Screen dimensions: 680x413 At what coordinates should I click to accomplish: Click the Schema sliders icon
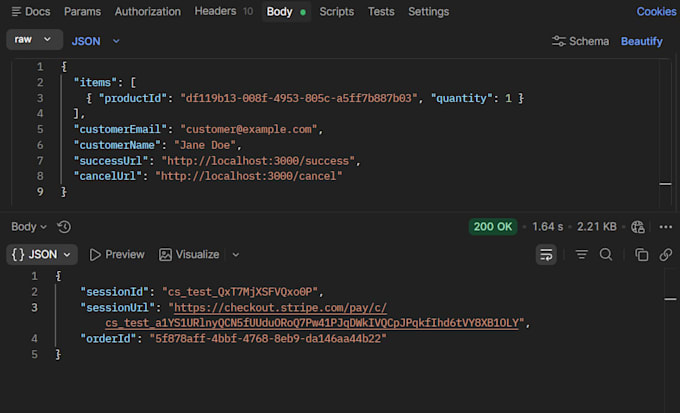pyautogui.click(x=559, y=41)
